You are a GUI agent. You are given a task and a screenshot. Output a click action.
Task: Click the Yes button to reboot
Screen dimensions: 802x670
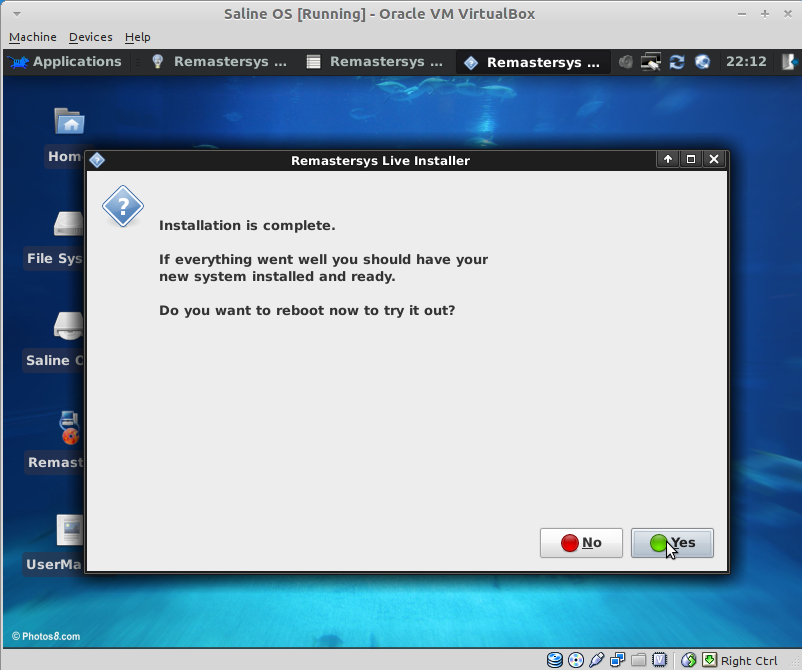(x=672, y=543)
